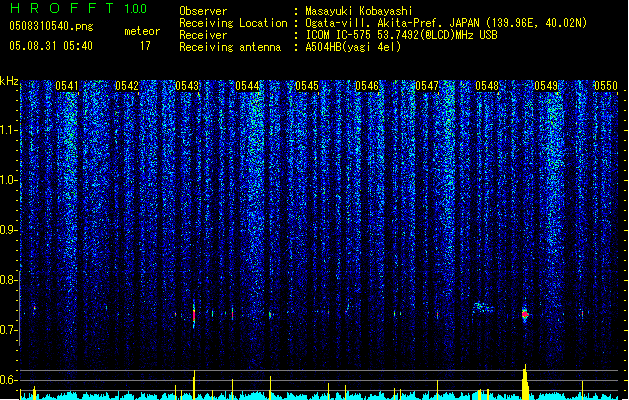This screenshot has width=629, height=400.
Task: Select receiver text ICOM IC-575 53.7492 MHz USB
Action: [x=401, y=35]
